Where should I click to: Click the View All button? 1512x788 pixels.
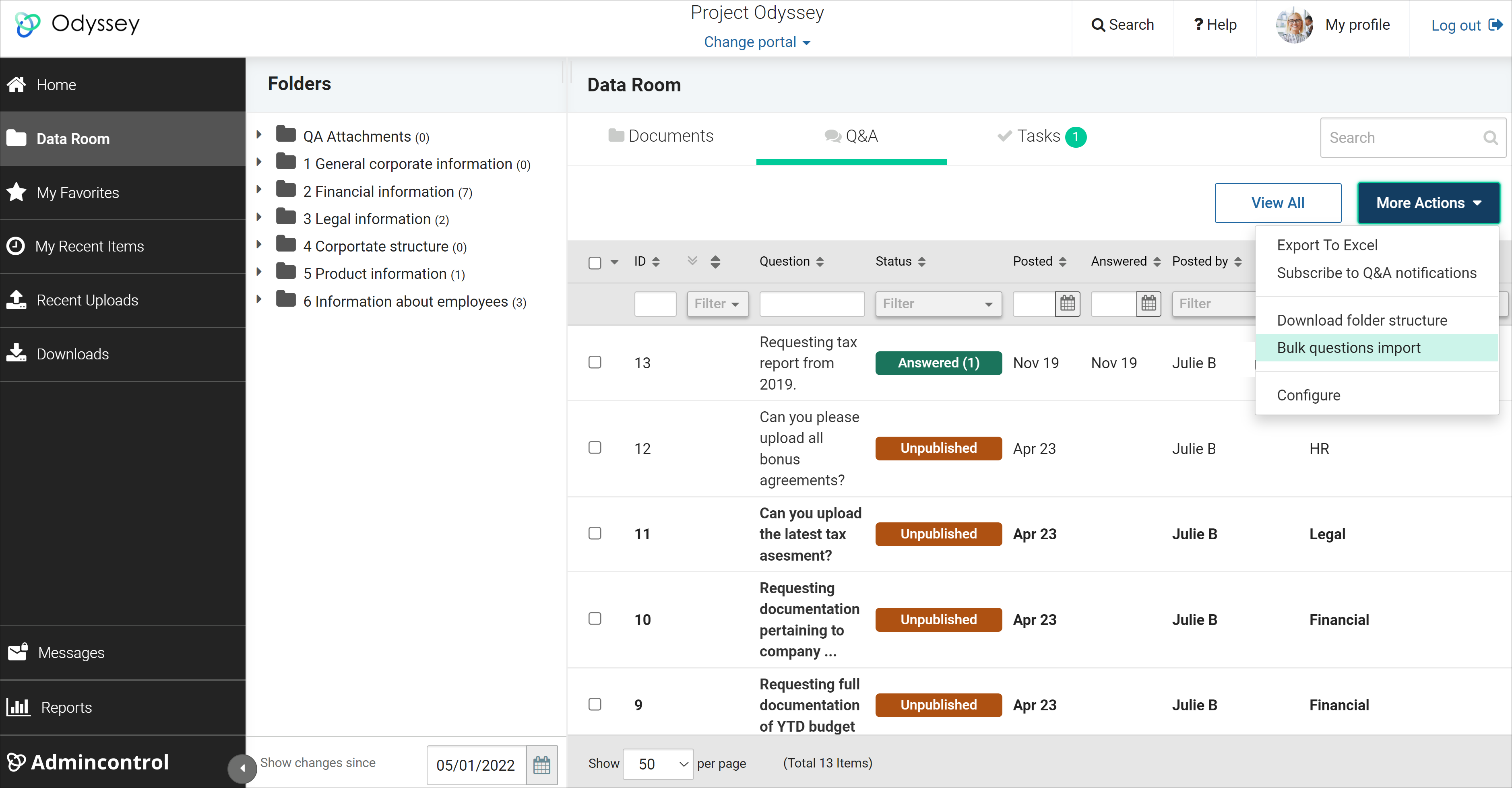1278,202
